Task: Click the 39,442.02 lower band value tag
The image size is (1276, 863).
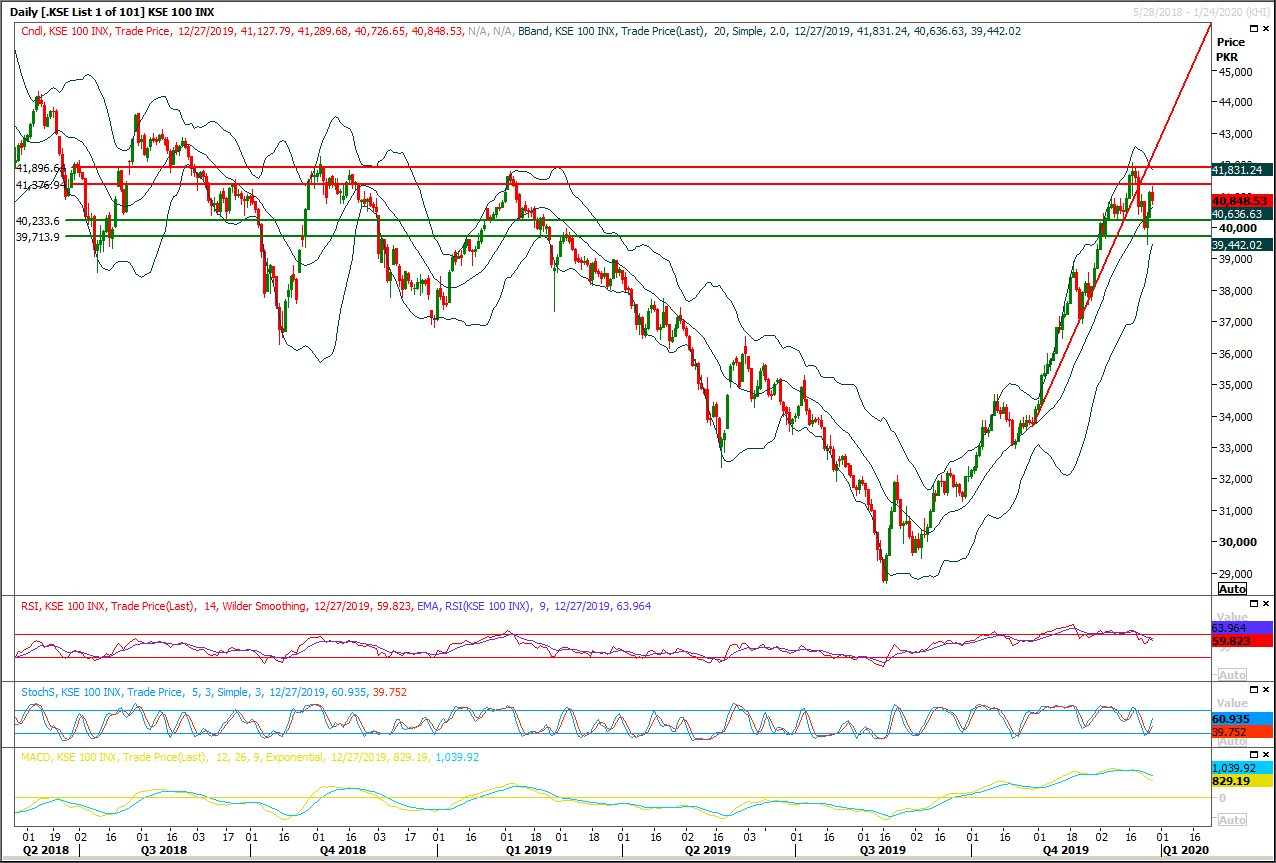Action: click(x=1241, y=245)
